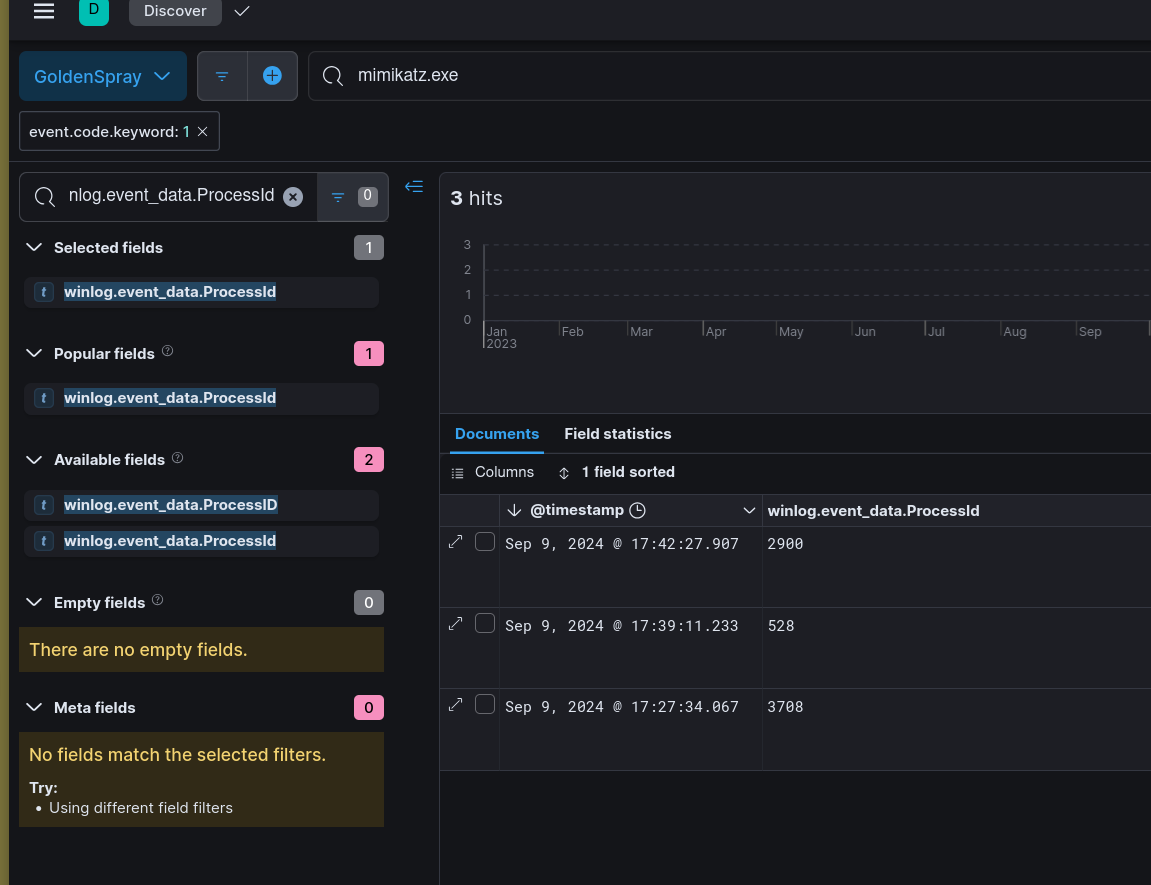Click the mimikatz.exe query search field

pyautogui.click(x=700, y=76)
